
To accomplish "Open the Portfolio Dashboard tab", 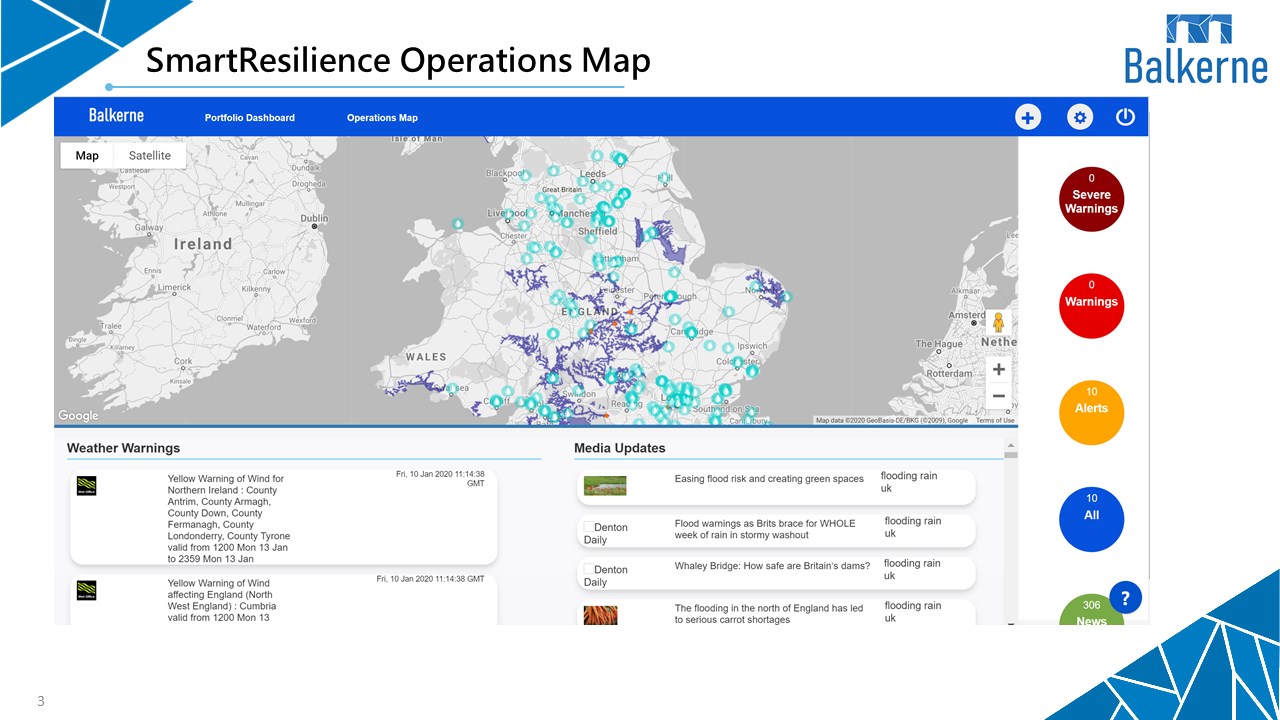I will click(x=250, y=118).
